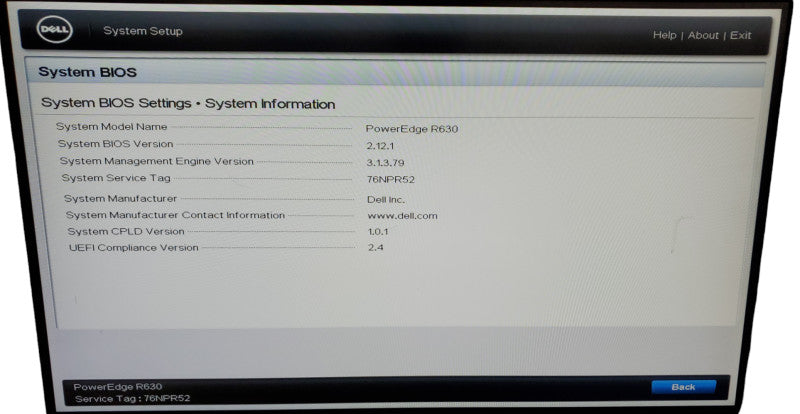The height and width of the screenshot is (414, 800).
Task: Open the Help link
Action: coord(664,35)
